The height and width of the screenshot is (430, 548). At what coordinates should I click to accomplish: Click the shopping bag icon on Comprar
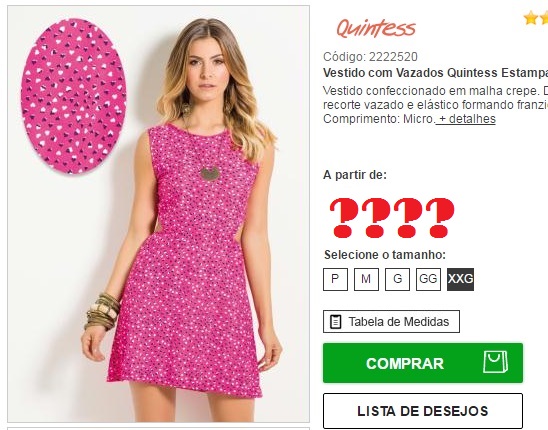pos(495,362)
